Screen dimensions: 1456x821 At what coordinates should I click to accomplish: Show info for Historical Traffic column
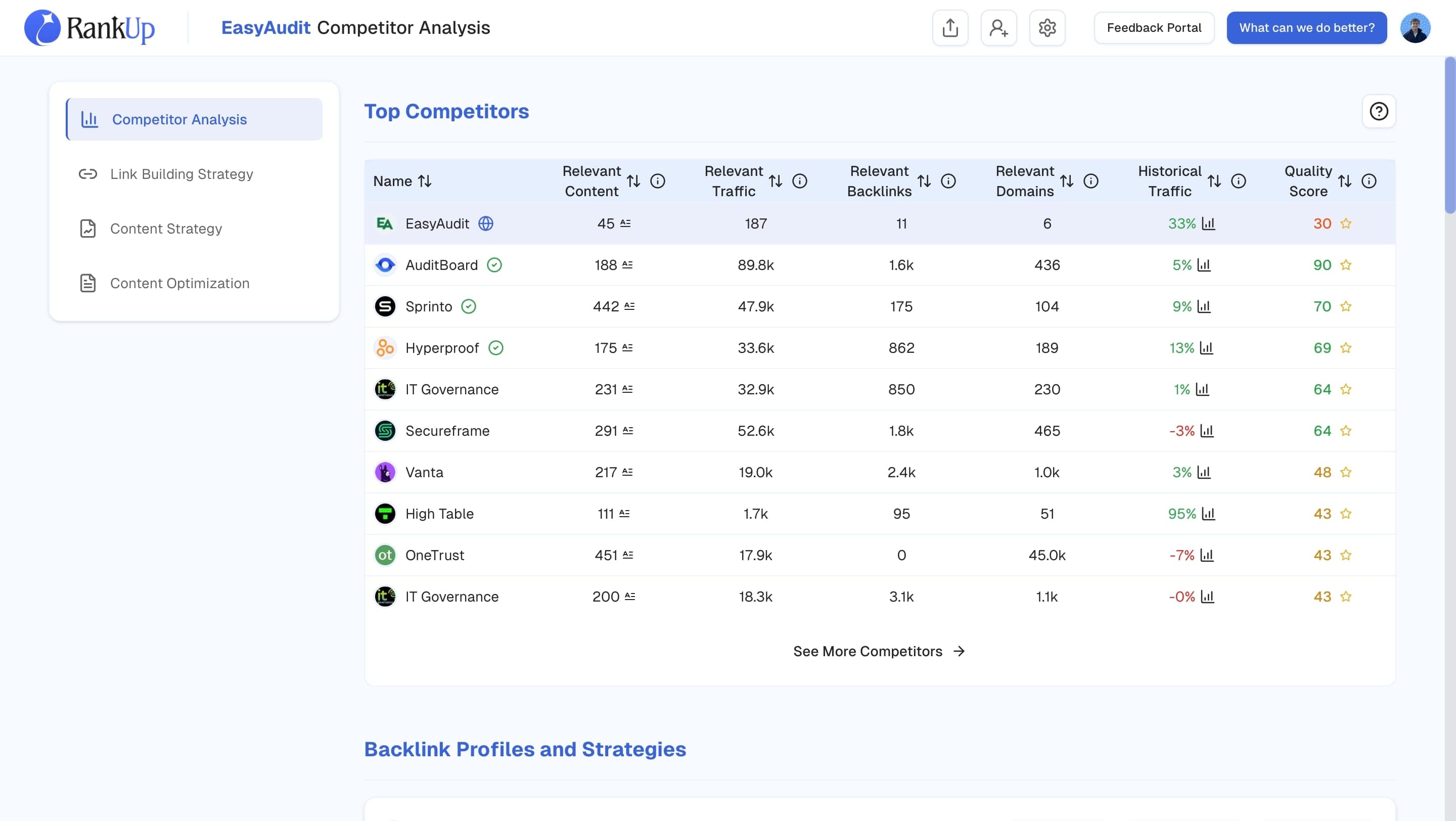[1239, 181]
